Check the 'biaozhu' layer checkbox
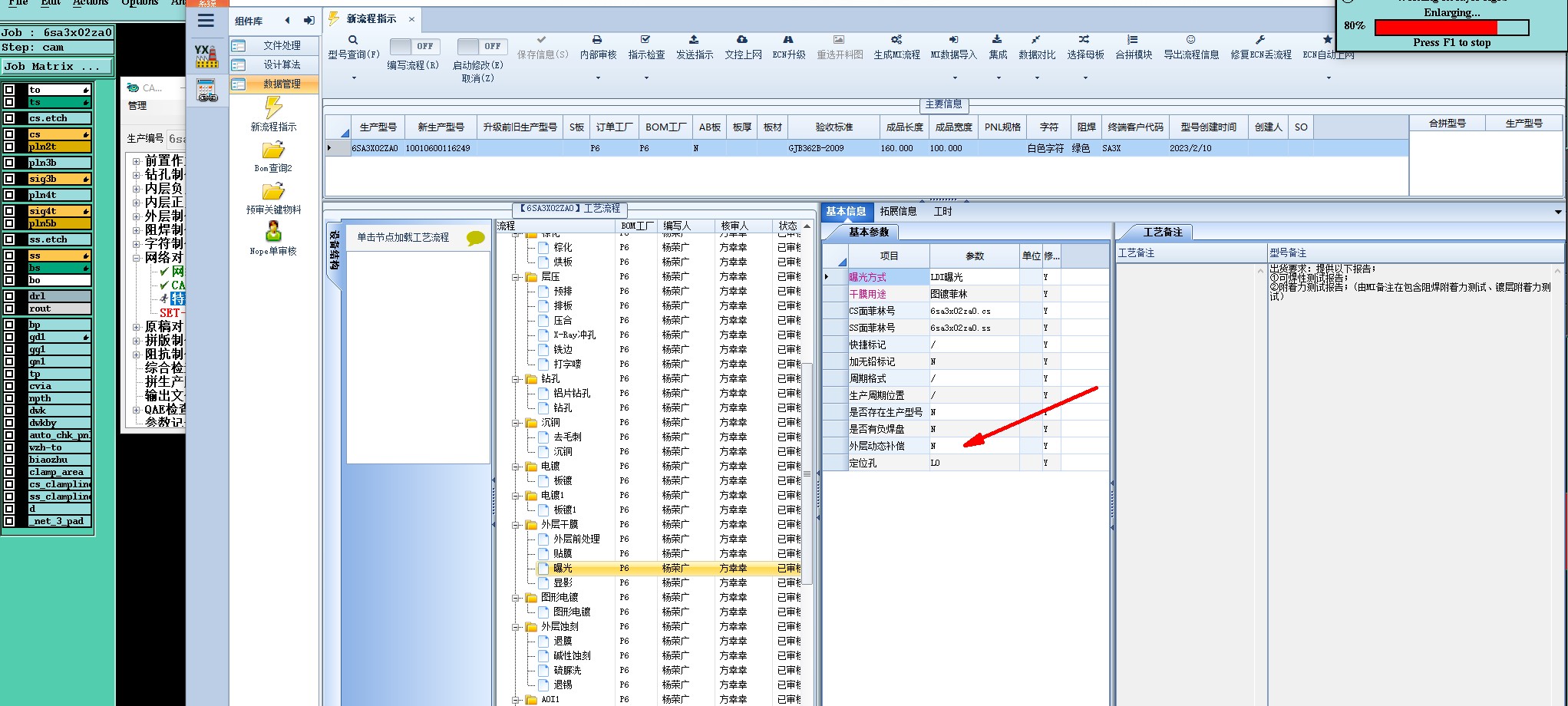Image resolution: width=1568 pixels, height=706 pixels. [x=9, y=460]
